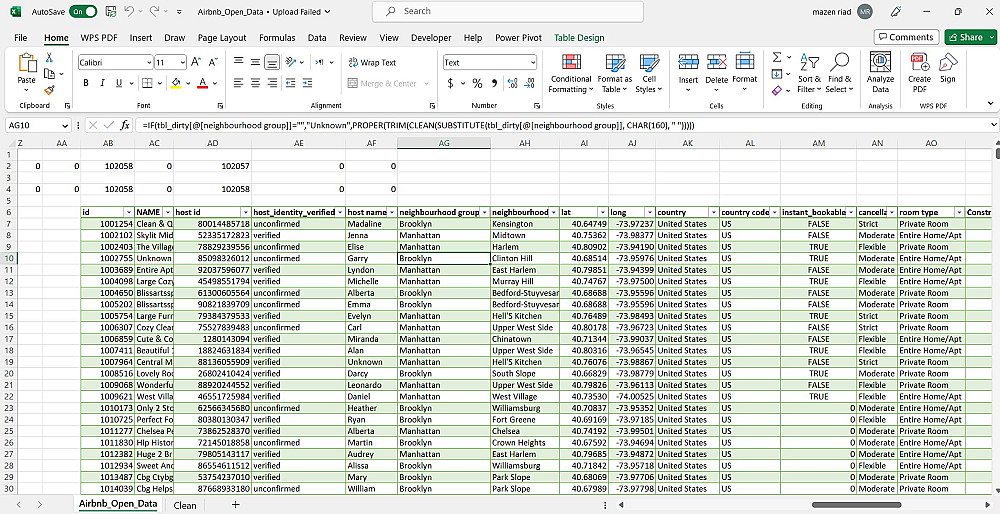Click the Sort & Filter icon
Screen dimensions: 1000x514
(x=809, y=74)
